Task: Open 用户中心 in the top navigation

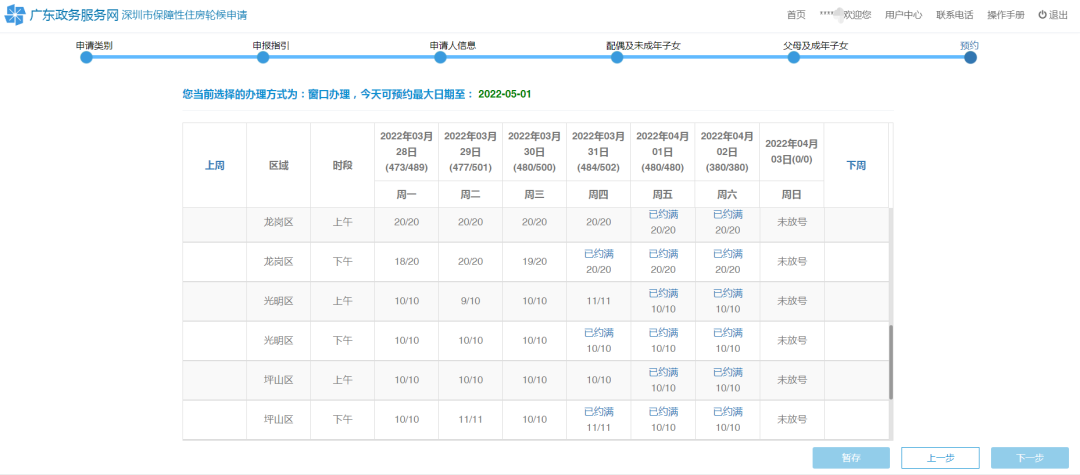Action: click(x=903, y=15)
